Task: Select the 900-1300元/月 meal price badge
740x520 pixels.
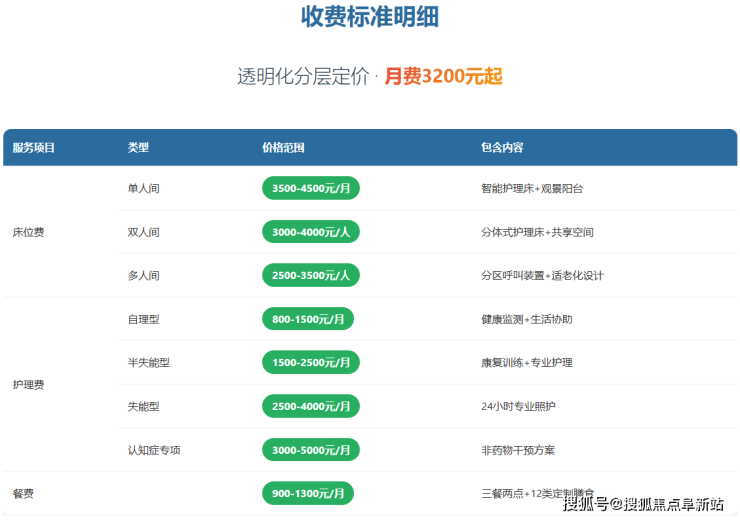Action: point(307,494)
